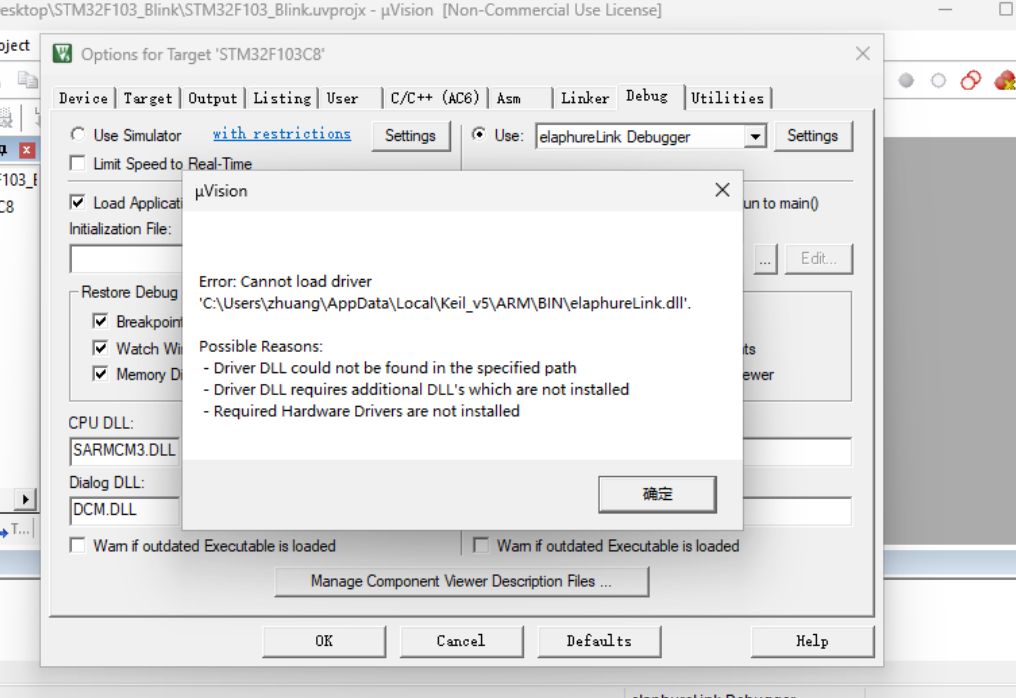This screenshot has width=1016, height=698.
Task: Select the User tab
Action: point(343,99)
